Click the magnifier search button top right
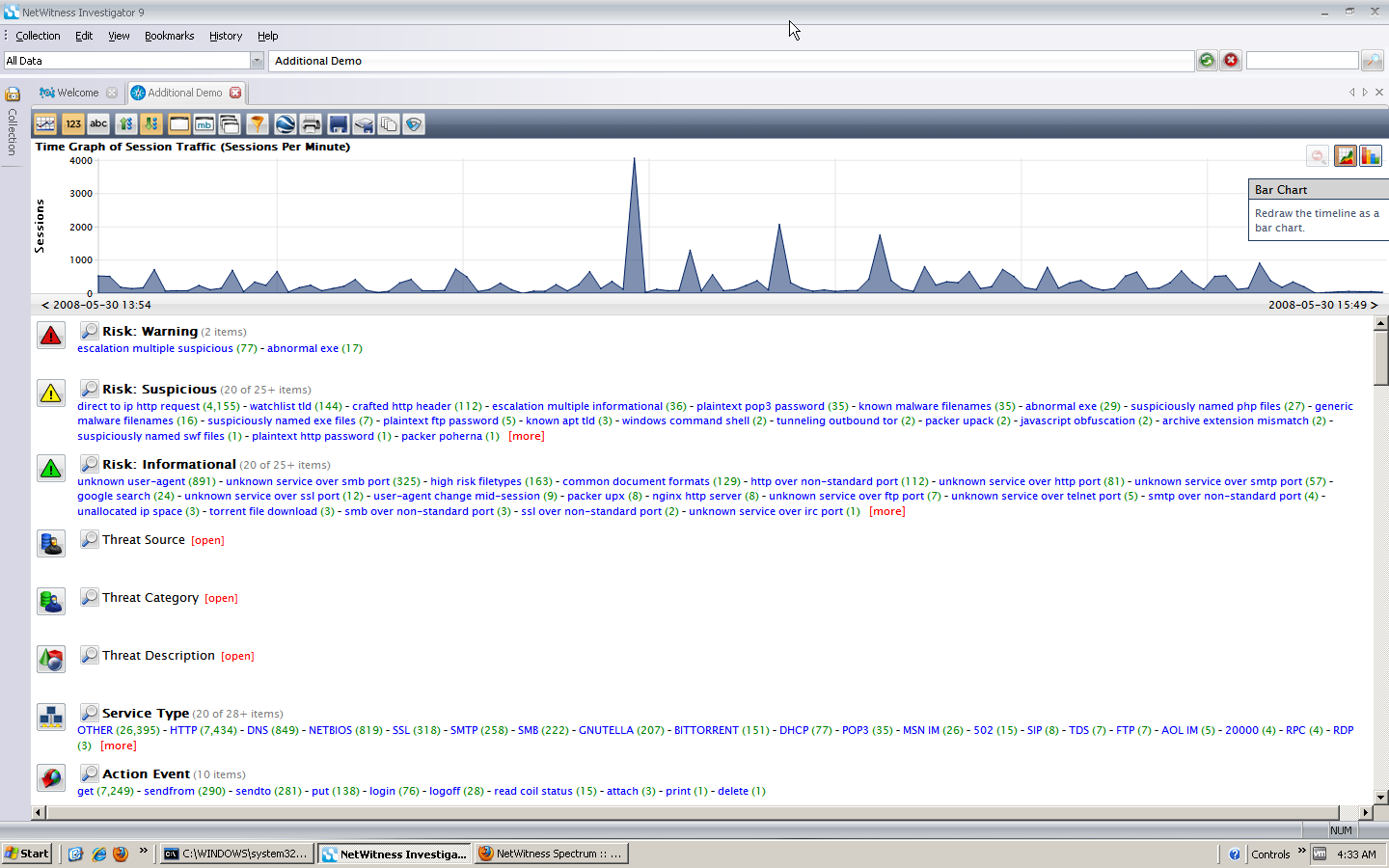1389x868 pixels. click(x=1372, y=60)
